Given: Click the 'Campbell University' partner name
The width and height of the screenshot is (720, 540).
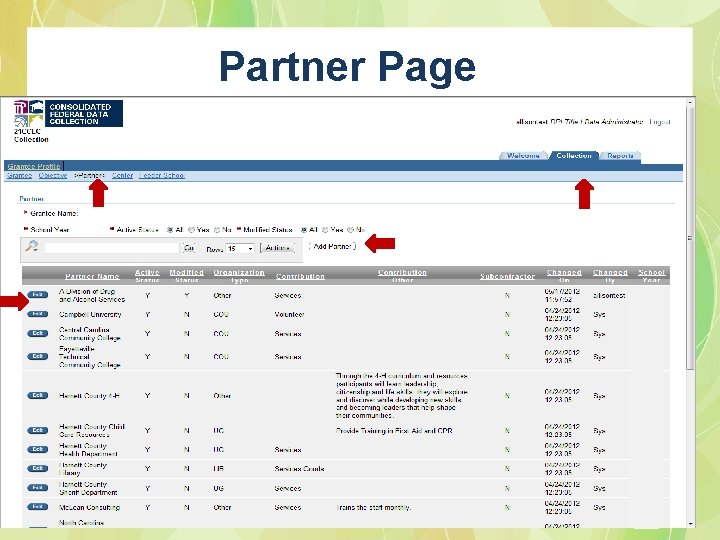Looking at the screenshot, I should point(90,315).
